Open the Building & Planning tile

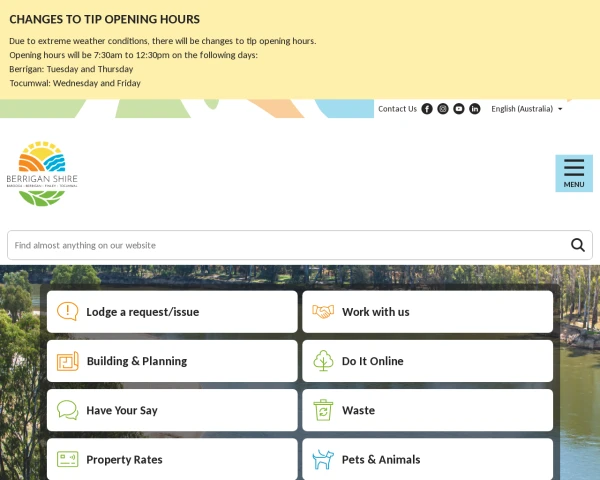(172, 361)
